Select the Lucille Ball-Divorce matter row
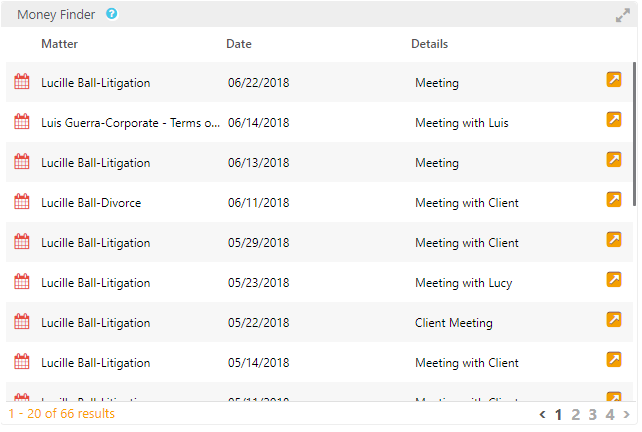The height and width of the screenshot is (432, 642). (x=91, y=203)
